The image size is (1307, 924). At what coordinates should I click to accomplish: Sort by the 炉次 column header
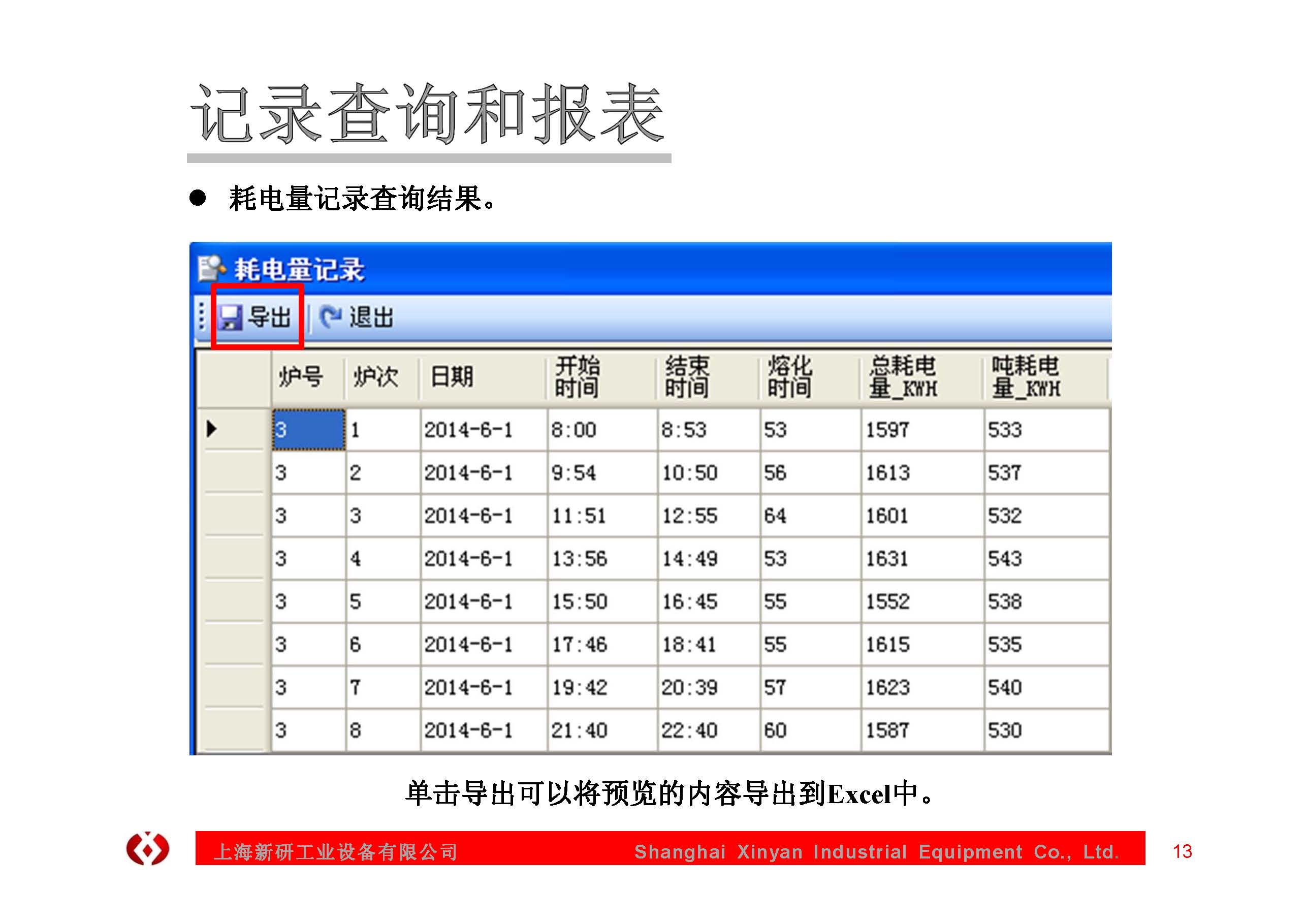tap(382, 377)
